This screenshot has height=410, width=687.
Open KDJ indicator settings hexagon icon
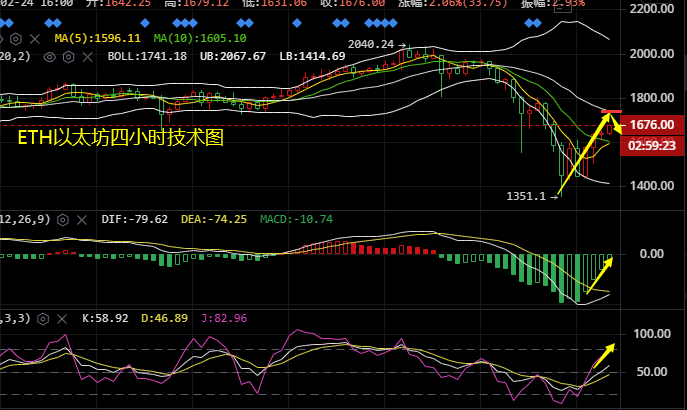[x=43, y=319]
